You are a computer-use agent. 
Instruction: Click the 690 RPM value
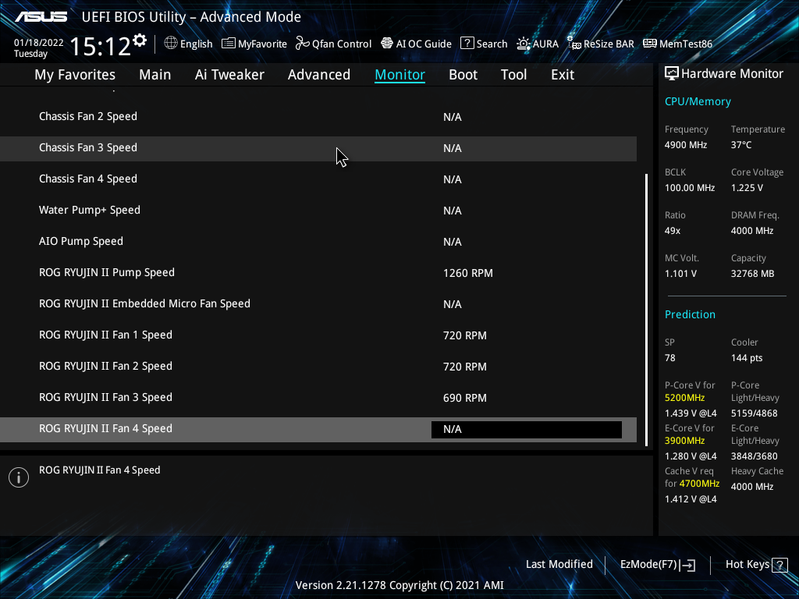point(464,398)
